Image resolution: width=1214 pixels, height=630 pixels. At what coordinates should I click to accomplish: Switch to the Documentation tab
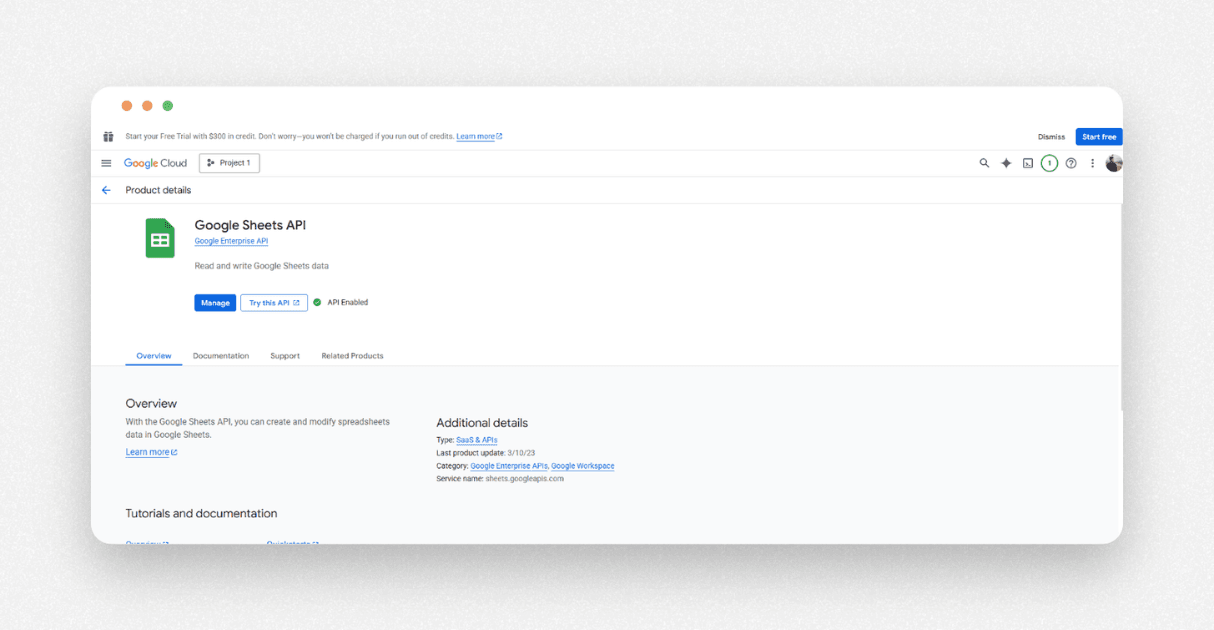pos(221,356)
